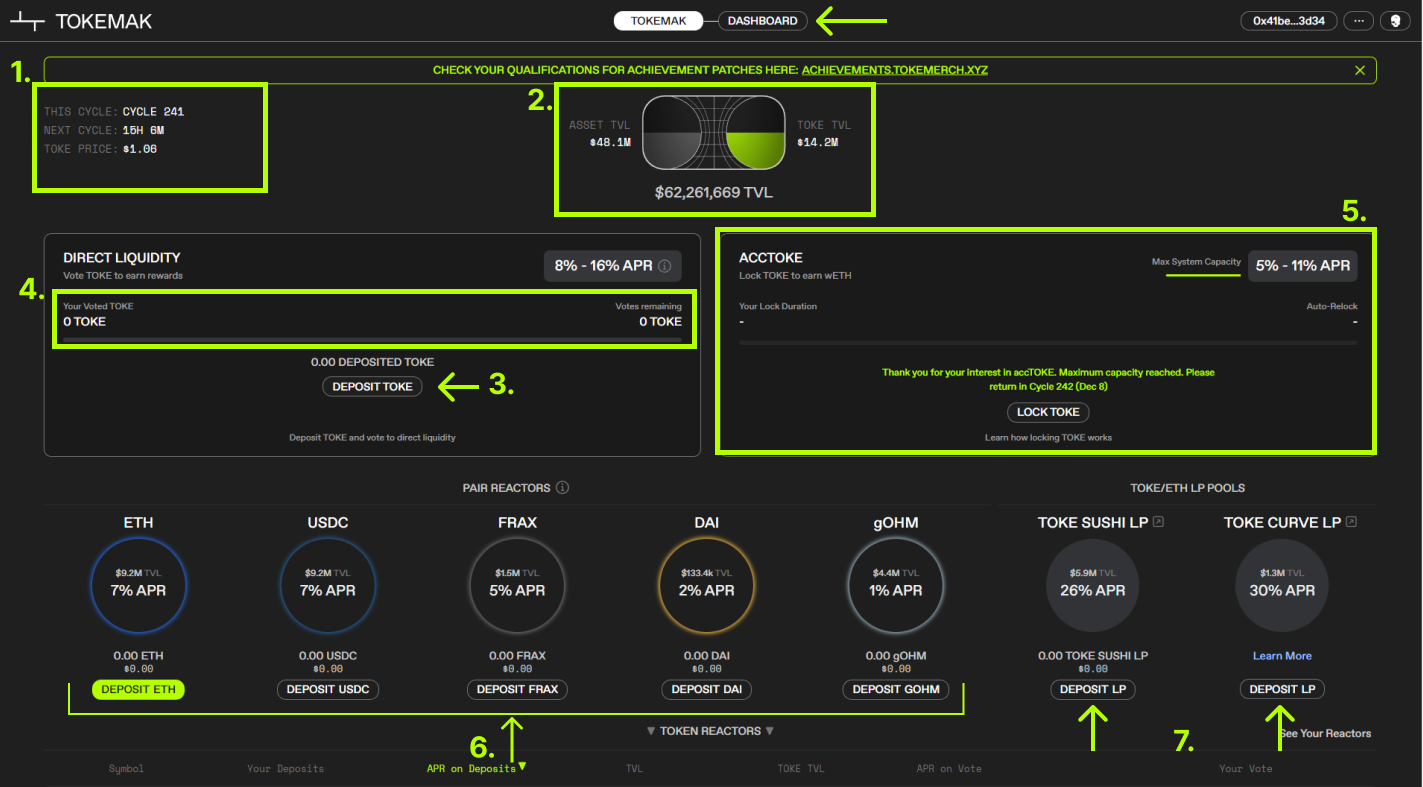Open Learn how locking TOKE works link
The height and width of the screenshot is (787, 1423).
click(1048, 437)
